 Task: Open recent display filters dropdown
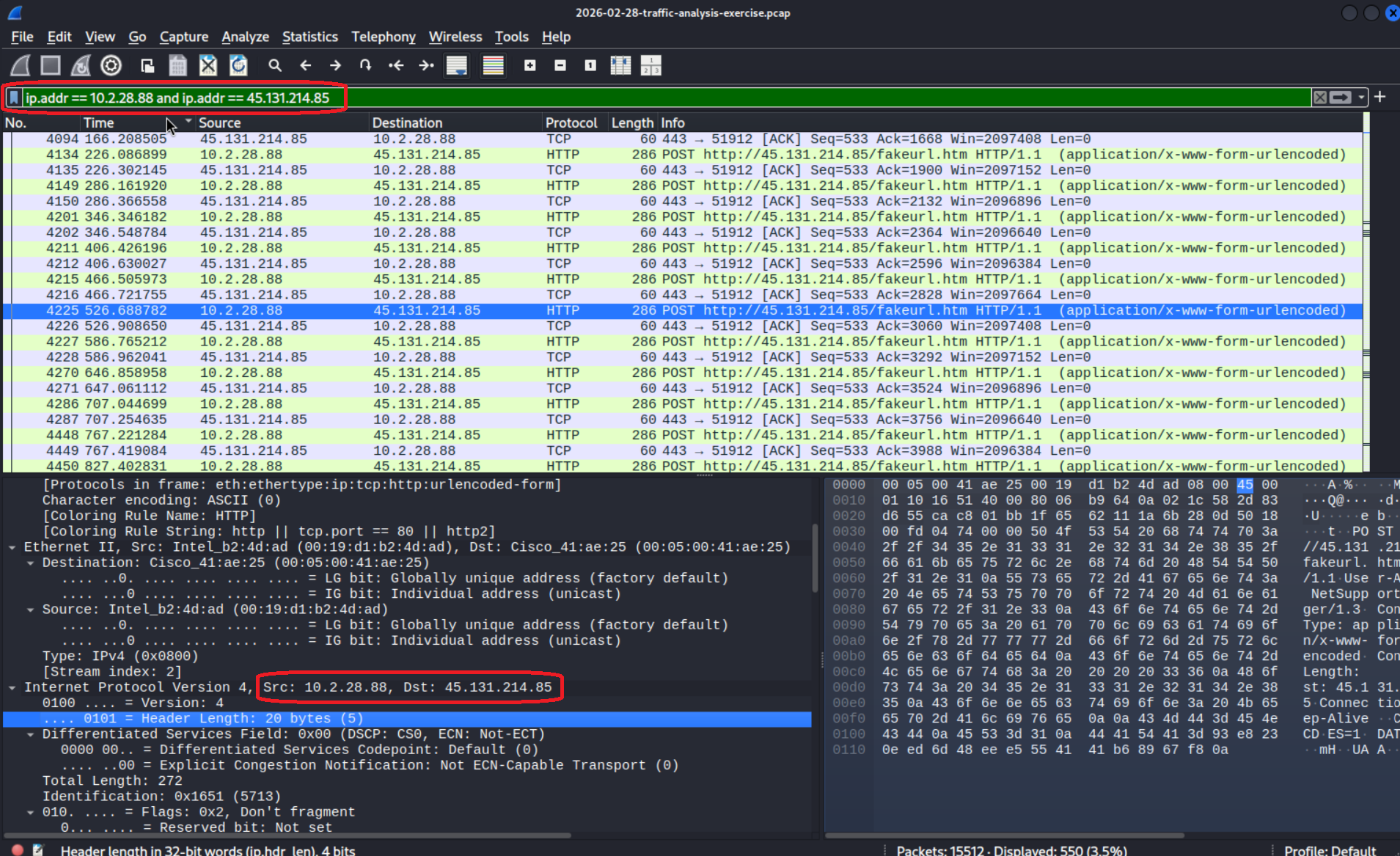click(1361, 98)
